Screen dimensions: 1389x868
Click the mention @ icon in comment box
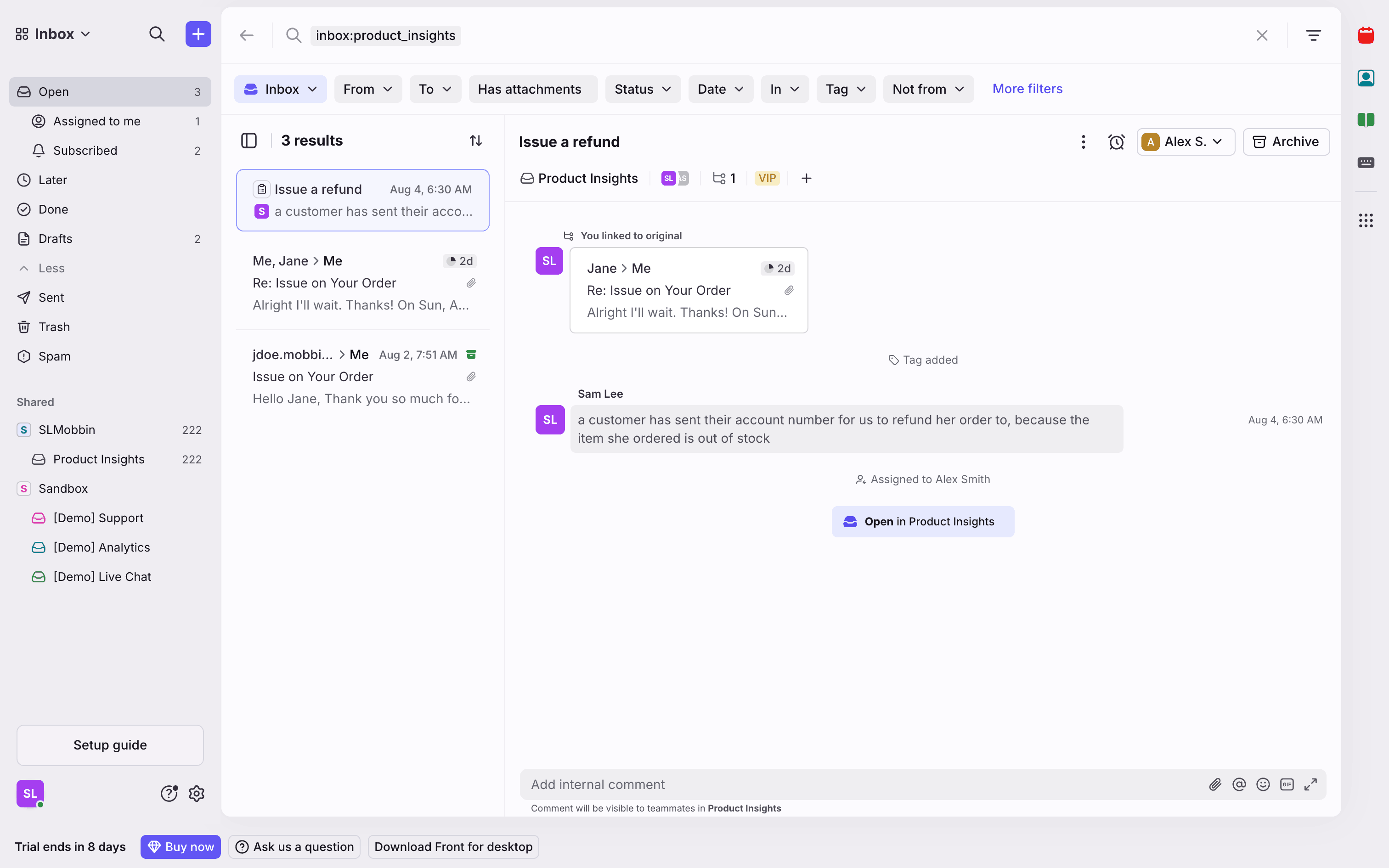coord(1239,785)
